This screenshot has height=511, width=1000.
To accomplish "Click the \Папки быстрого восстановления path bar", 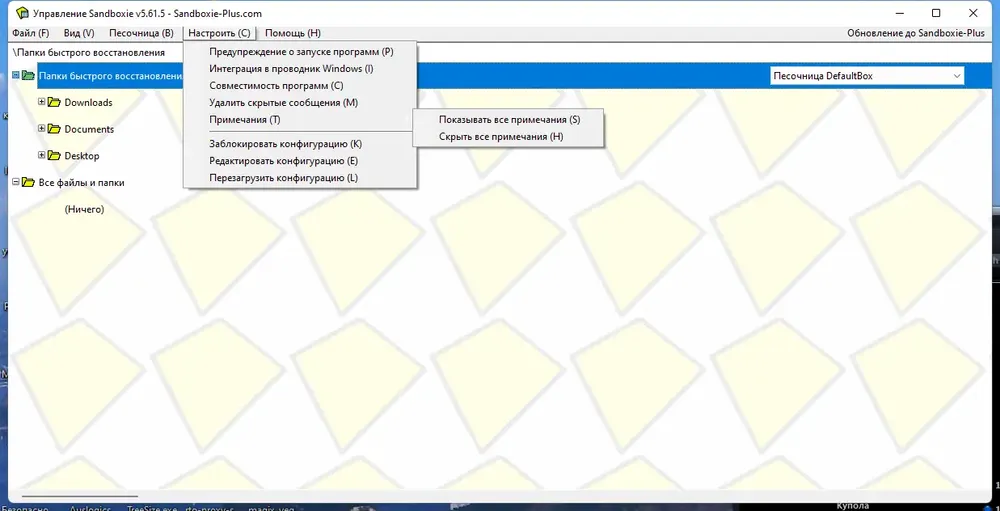I will [x=89, y=52].
